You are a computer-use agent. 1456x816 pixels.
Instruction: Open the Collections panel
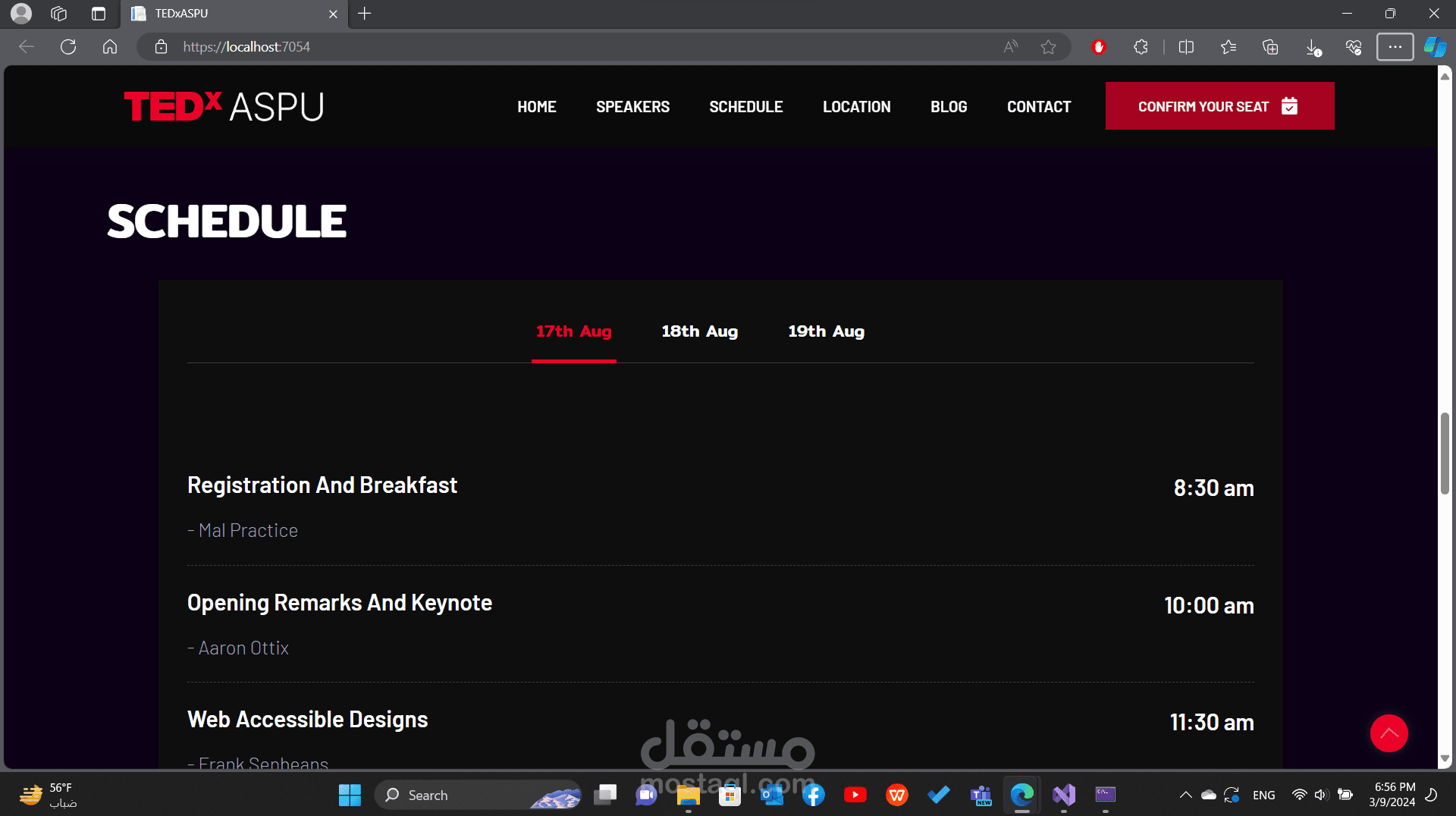[1270, 47]
